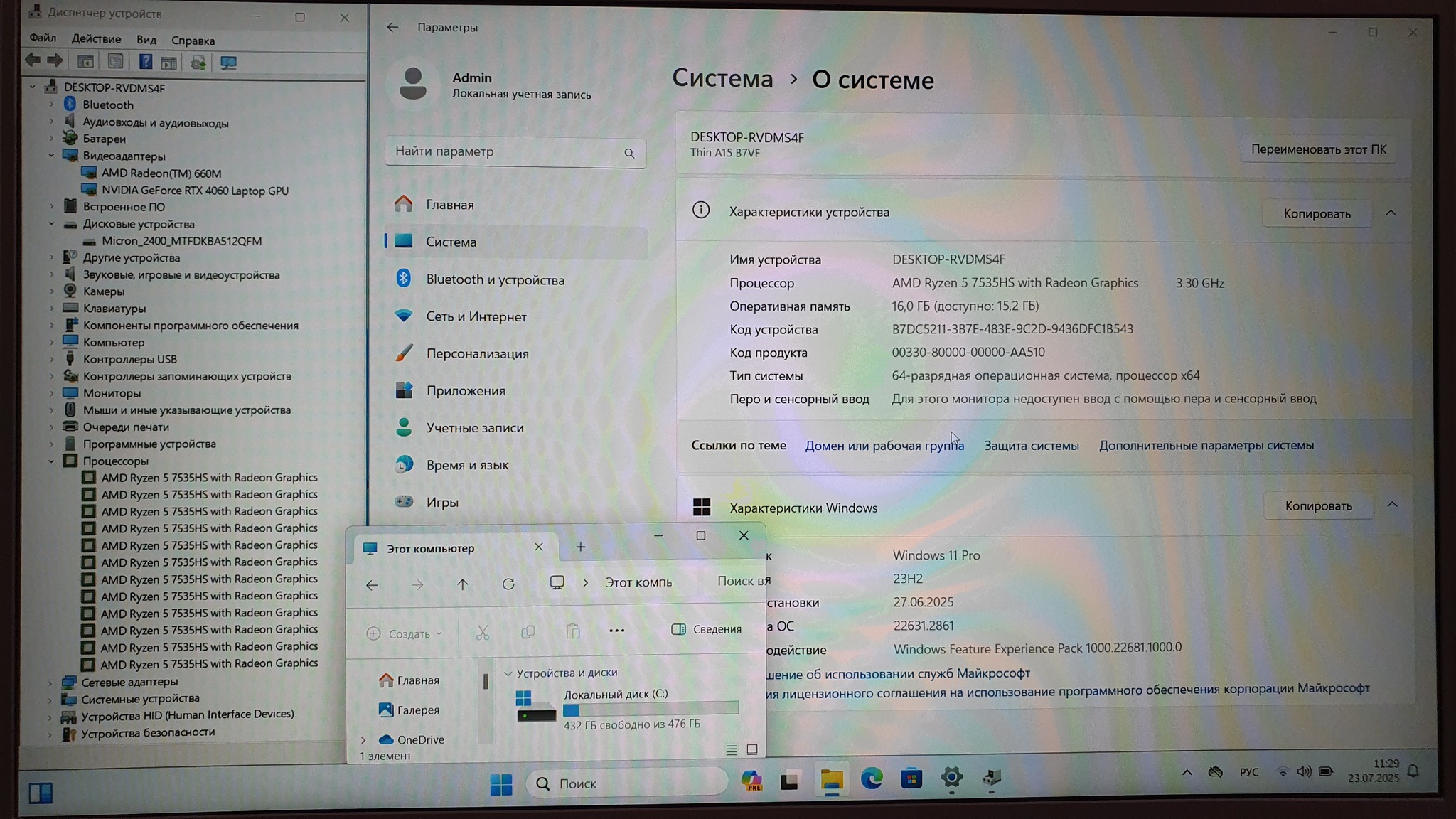Open Microsoft Edge from the taskbar
Image resolution: width=1456 pixels, height=819 pixels.
tap(872, 780)
